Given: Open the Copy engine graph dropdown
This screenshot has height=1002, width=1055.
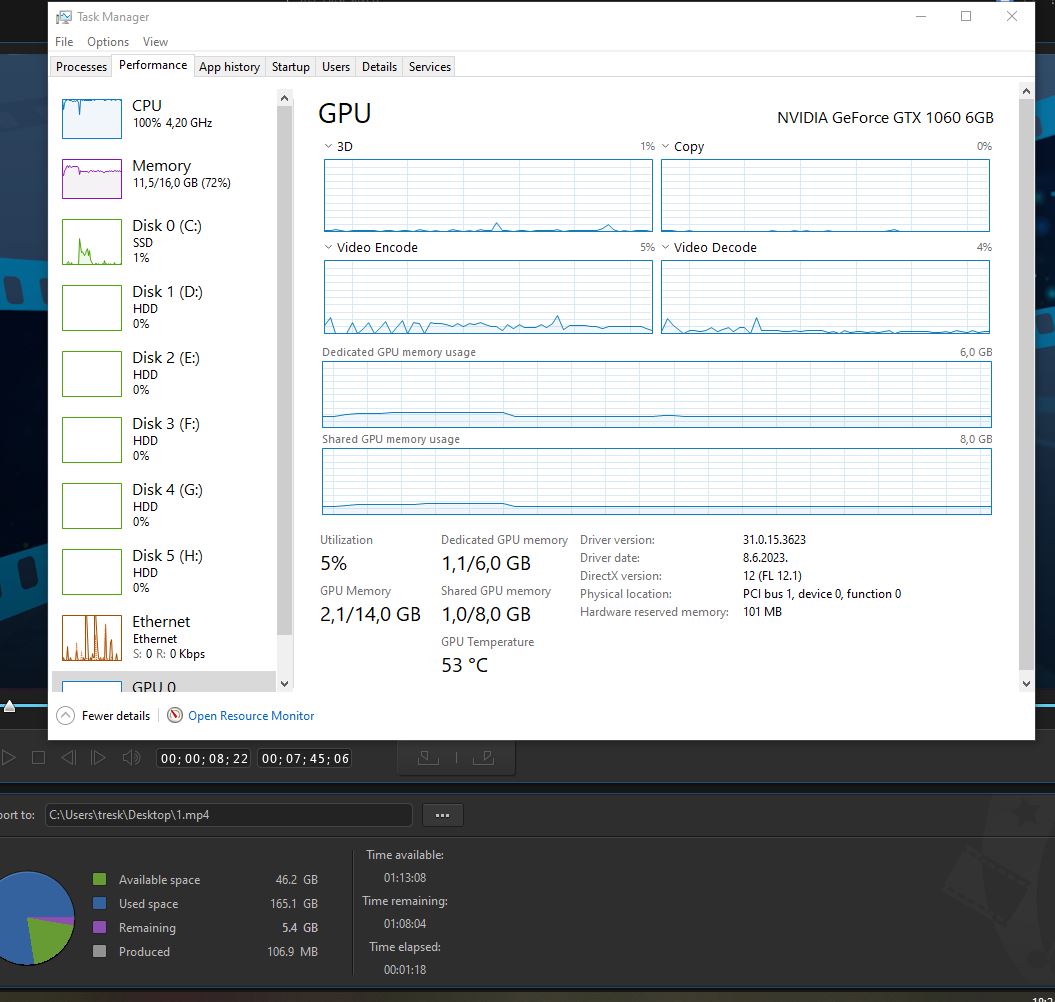Looking at the screenshot, I should click(665, 147).
